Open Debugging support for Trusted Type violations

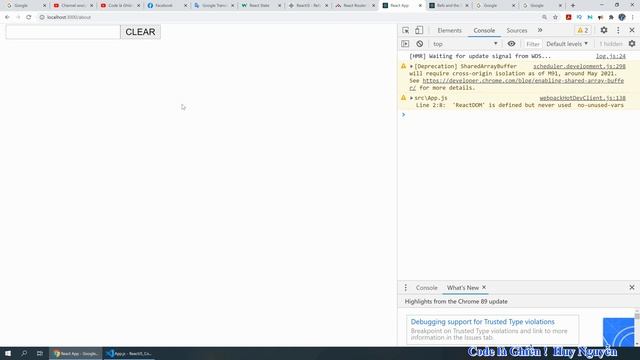482,322
